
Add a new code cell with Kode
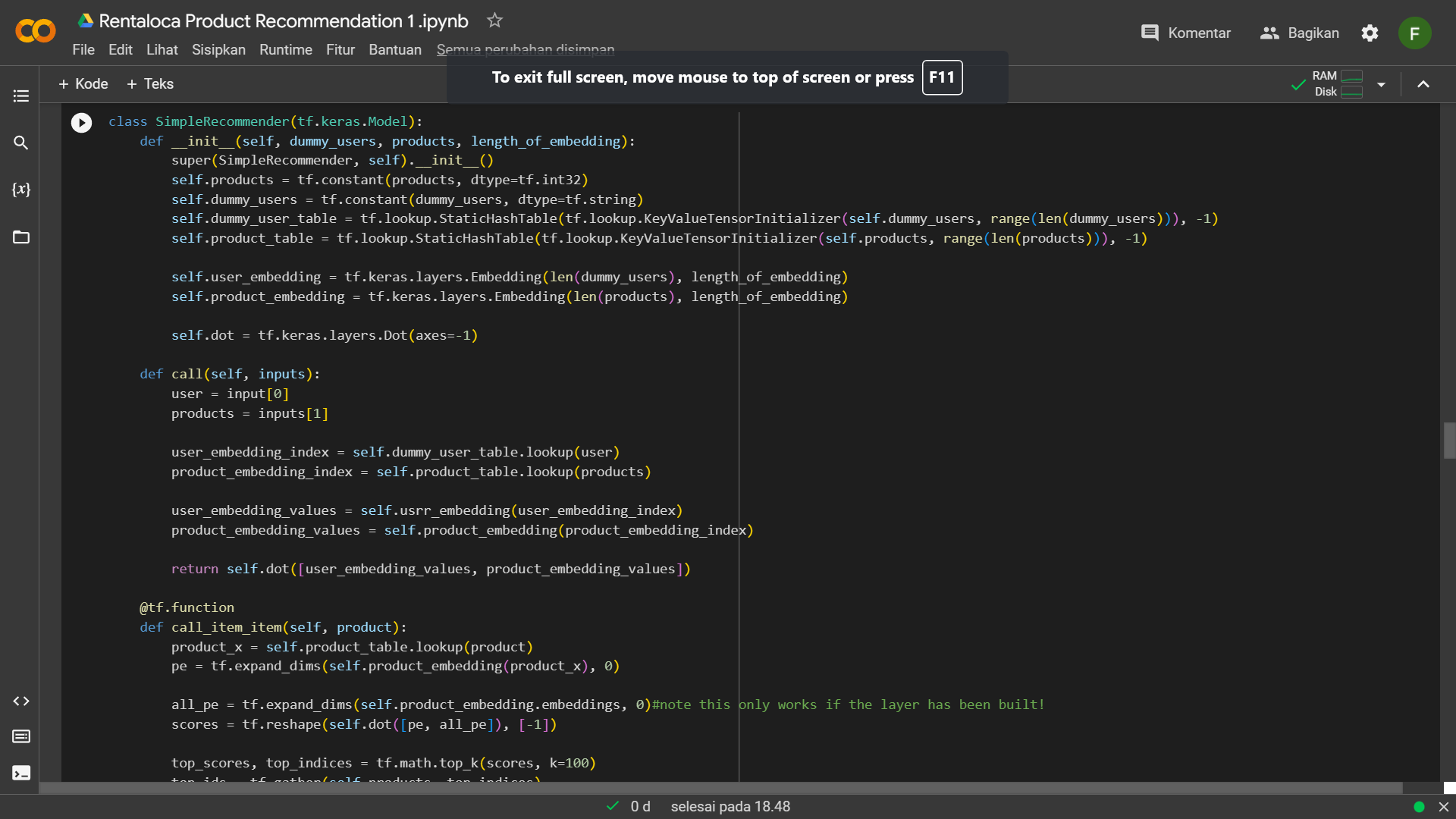point(83,83)
